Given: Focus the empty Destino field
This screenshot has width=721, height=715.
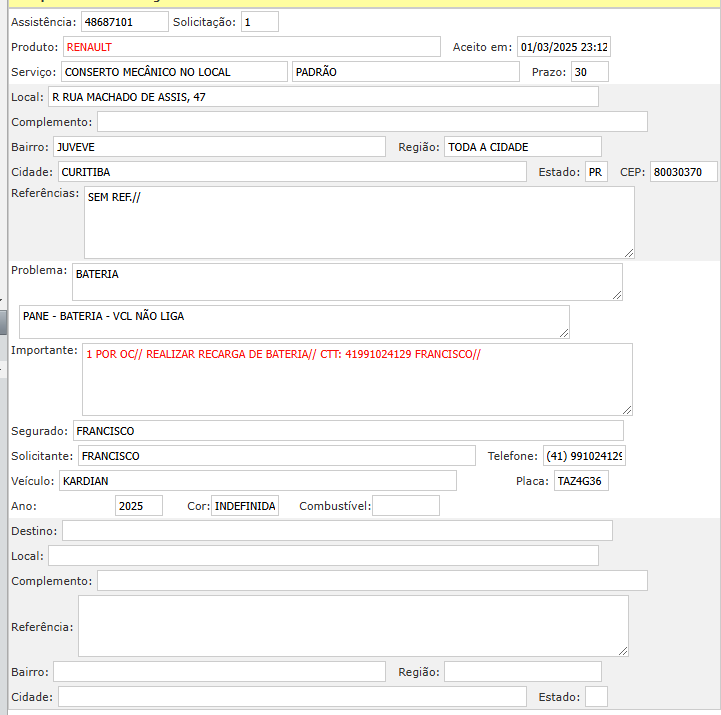Looking at the screenshot, I should pyautogui.click(x=337, y=531).
